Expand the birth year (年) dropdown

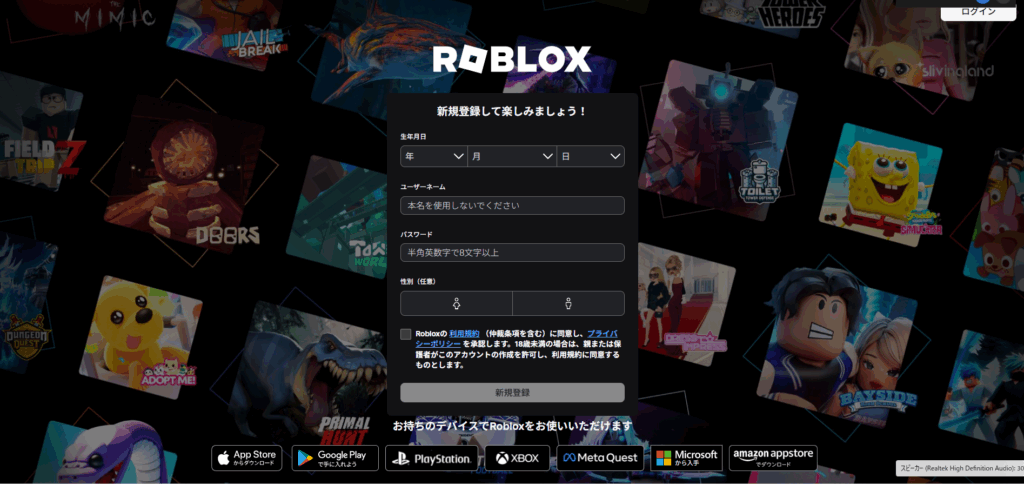point(433,156)
